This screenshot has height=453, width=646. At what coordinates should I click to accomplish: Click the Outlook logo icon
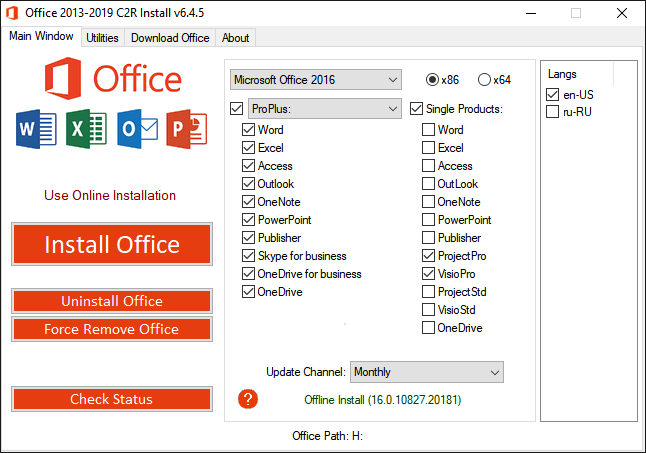click(137, 129)
